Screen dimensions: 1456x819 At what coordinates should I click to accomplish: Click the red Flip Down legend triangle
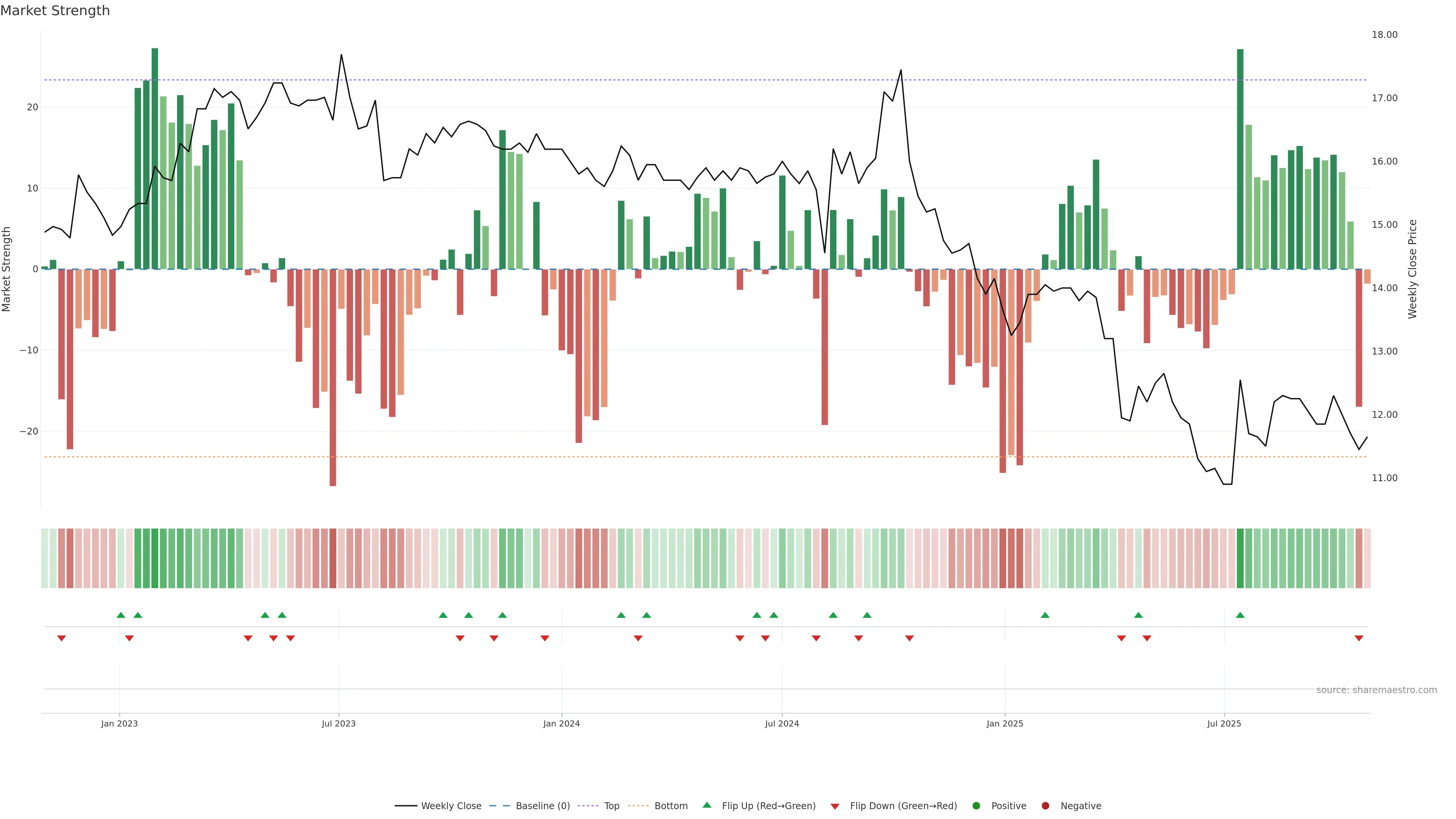[835, 806]
